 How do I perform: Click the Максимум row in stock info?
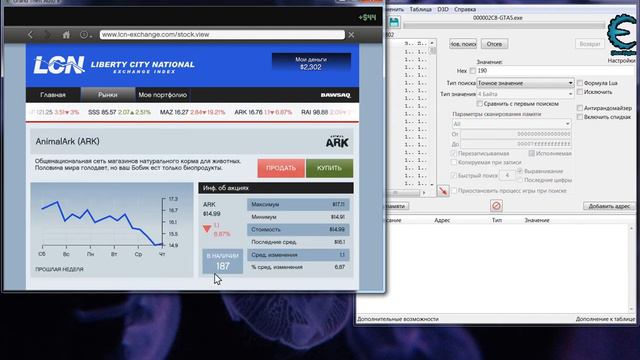click(x=298, y=204)
